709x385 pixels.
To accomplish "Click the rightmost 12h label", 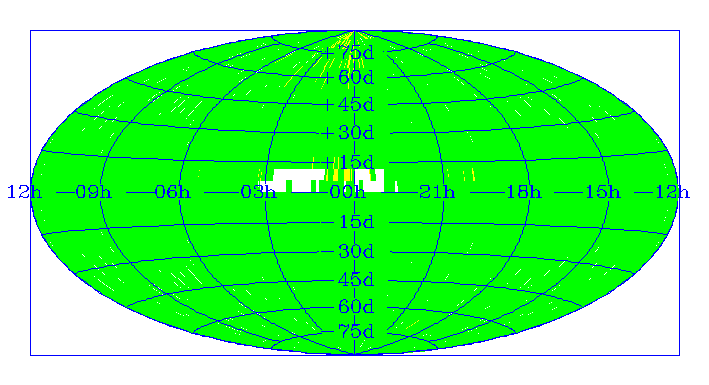I will click(x=672, y=192).
